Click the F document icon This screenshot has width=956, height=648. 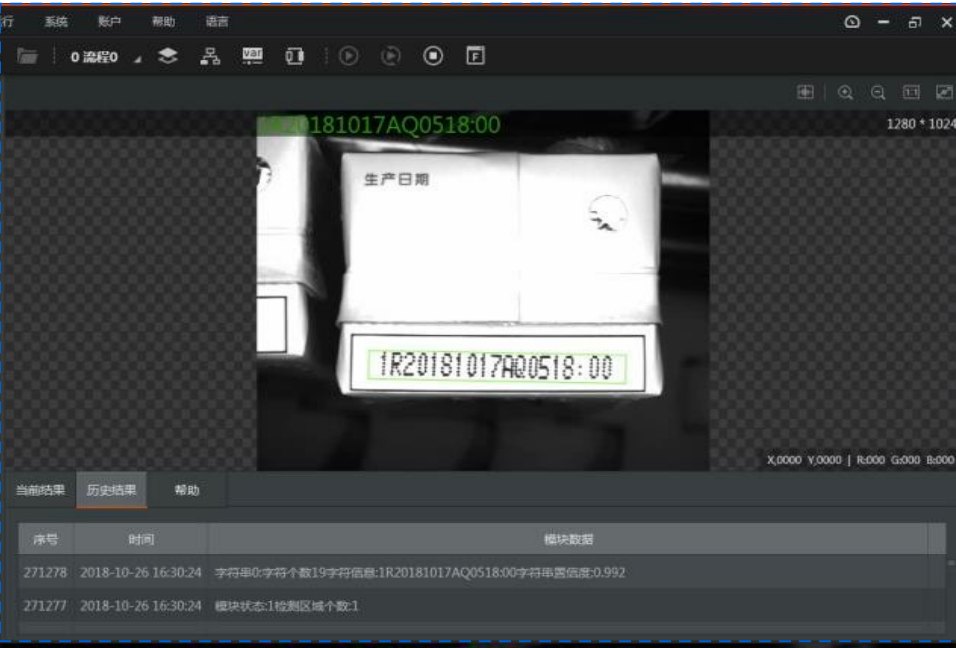point(476,55)
